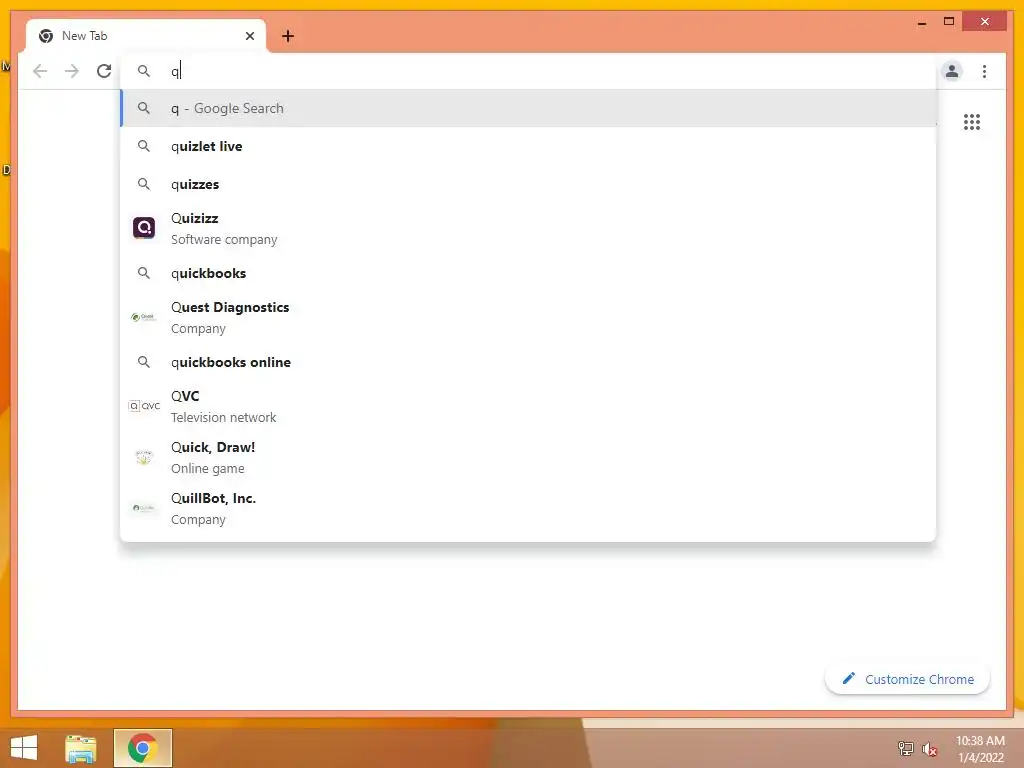Click the search icon beside 'quizlet live'
Viewport: 1024px width, 768px height.
point(144,146)
